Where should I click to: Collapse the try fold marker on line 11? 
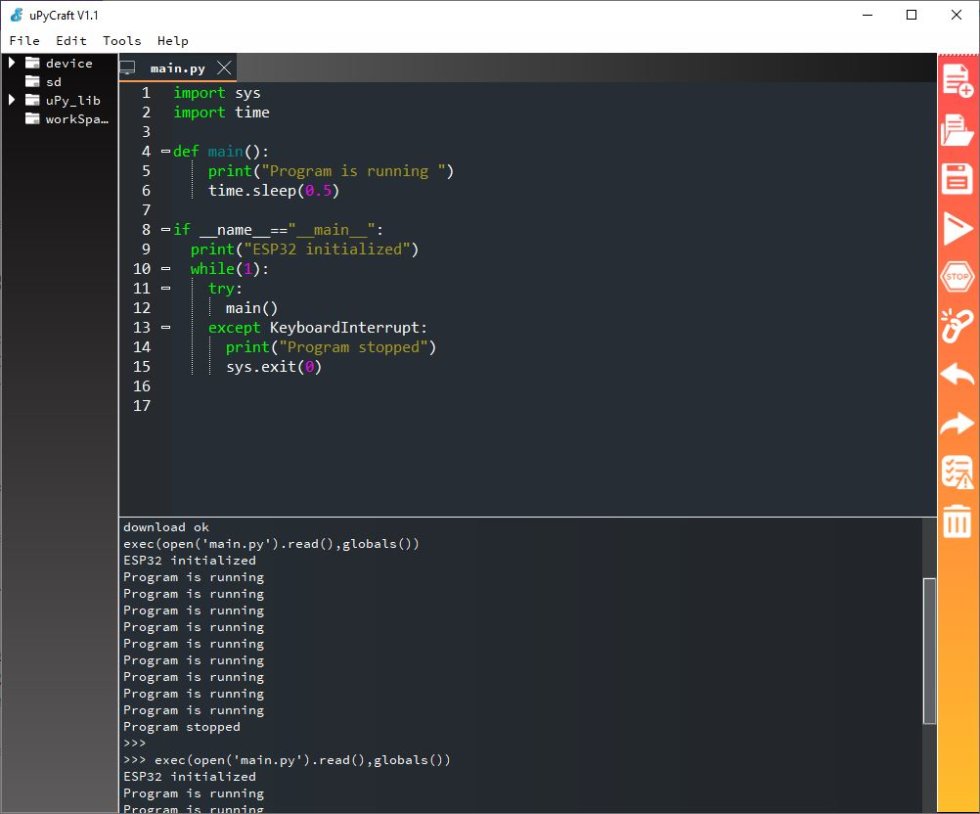(166, 288)
